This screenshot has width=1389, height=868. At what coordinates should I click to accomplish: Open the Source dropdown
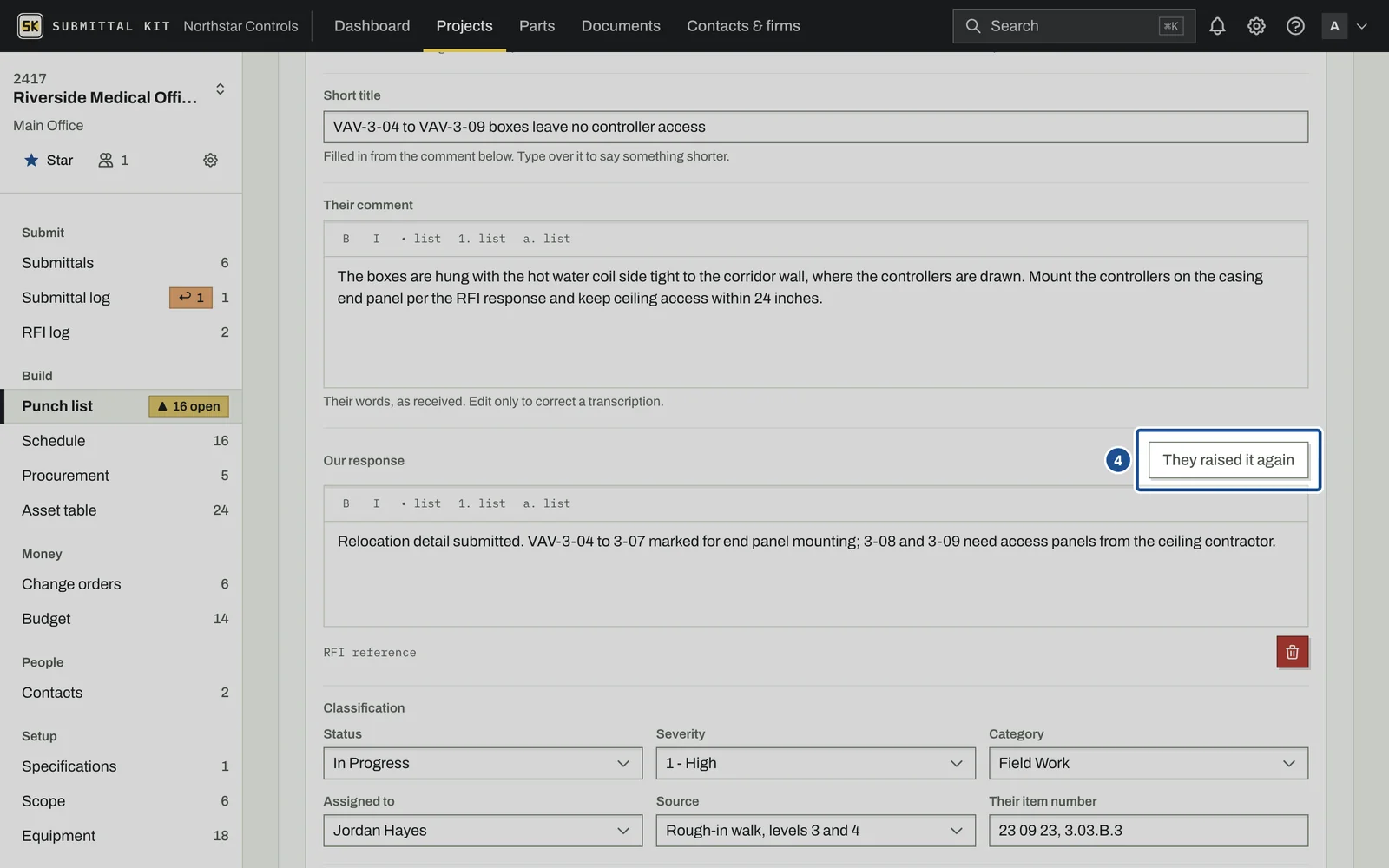click(815, 831)
